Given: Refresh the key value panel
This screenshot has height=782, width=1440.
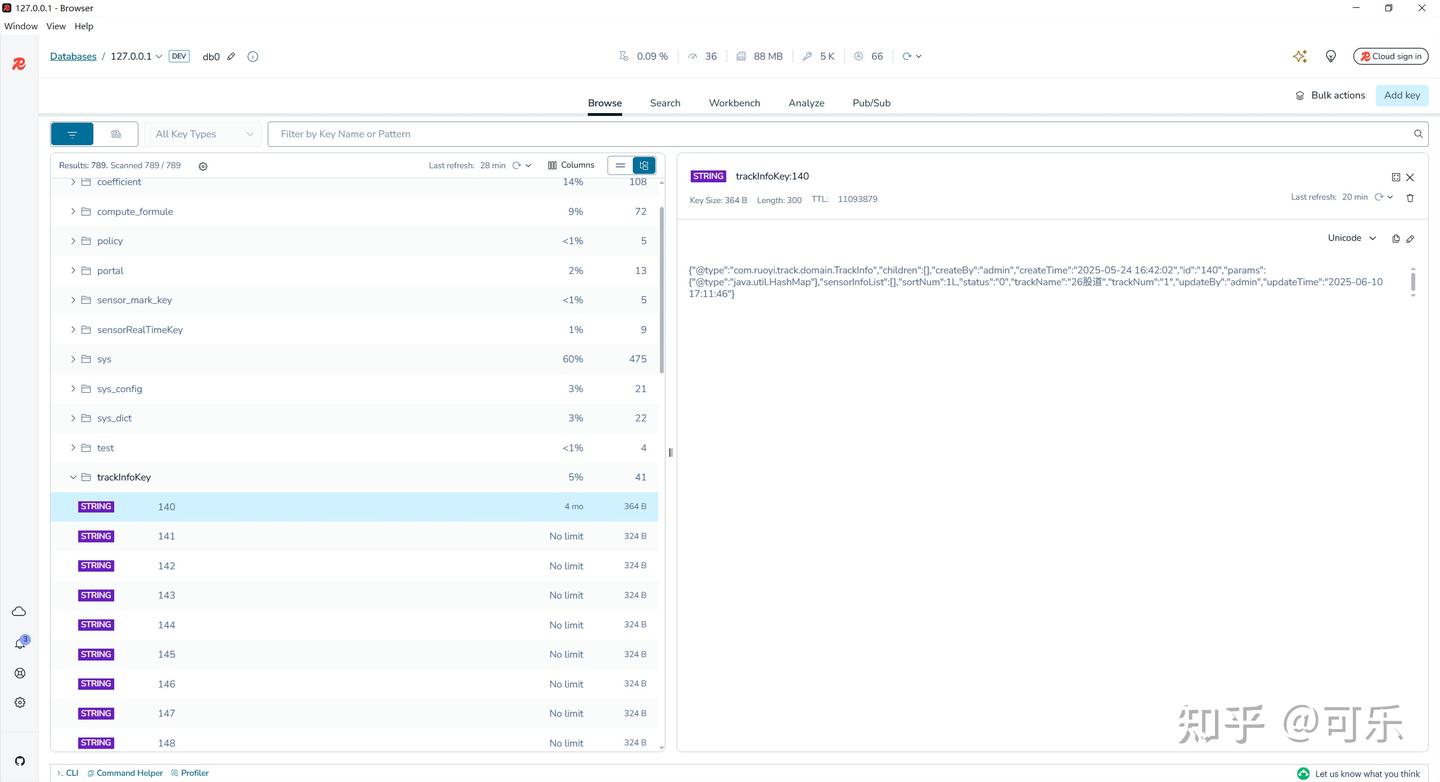Looking at the screenshot, I should pyautogui.click(x=1378, y=198).
